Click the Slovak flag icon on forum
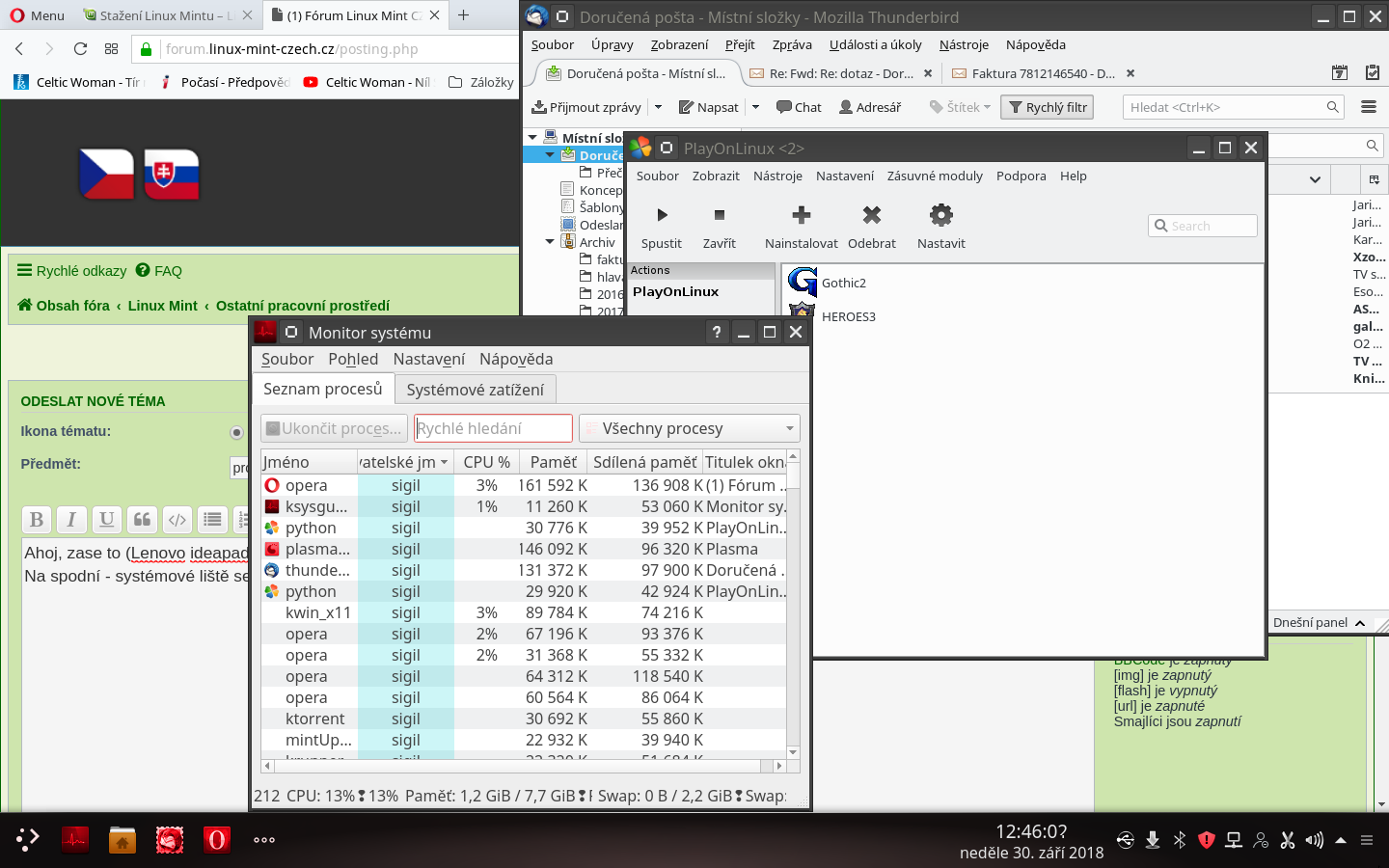Screen dimensions: 1389x868 [172, 174]
